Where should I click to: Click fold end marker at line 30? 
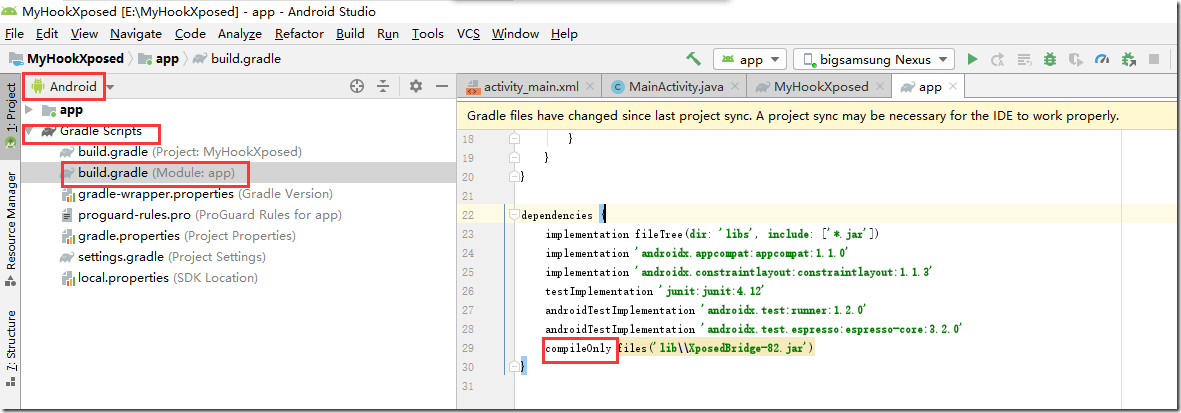[x=514, y=367]
